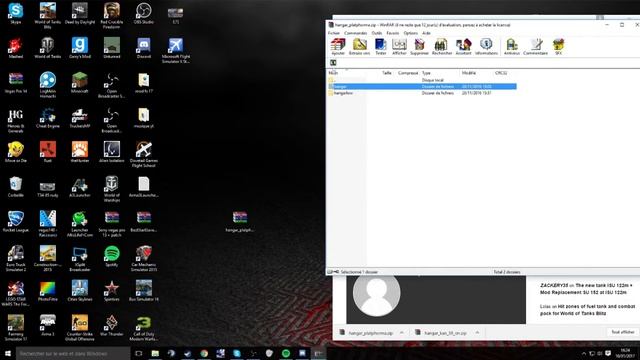
Task: Click the Rust desktop shortcut
Action: pyautogui.click(x=48, y=152)
